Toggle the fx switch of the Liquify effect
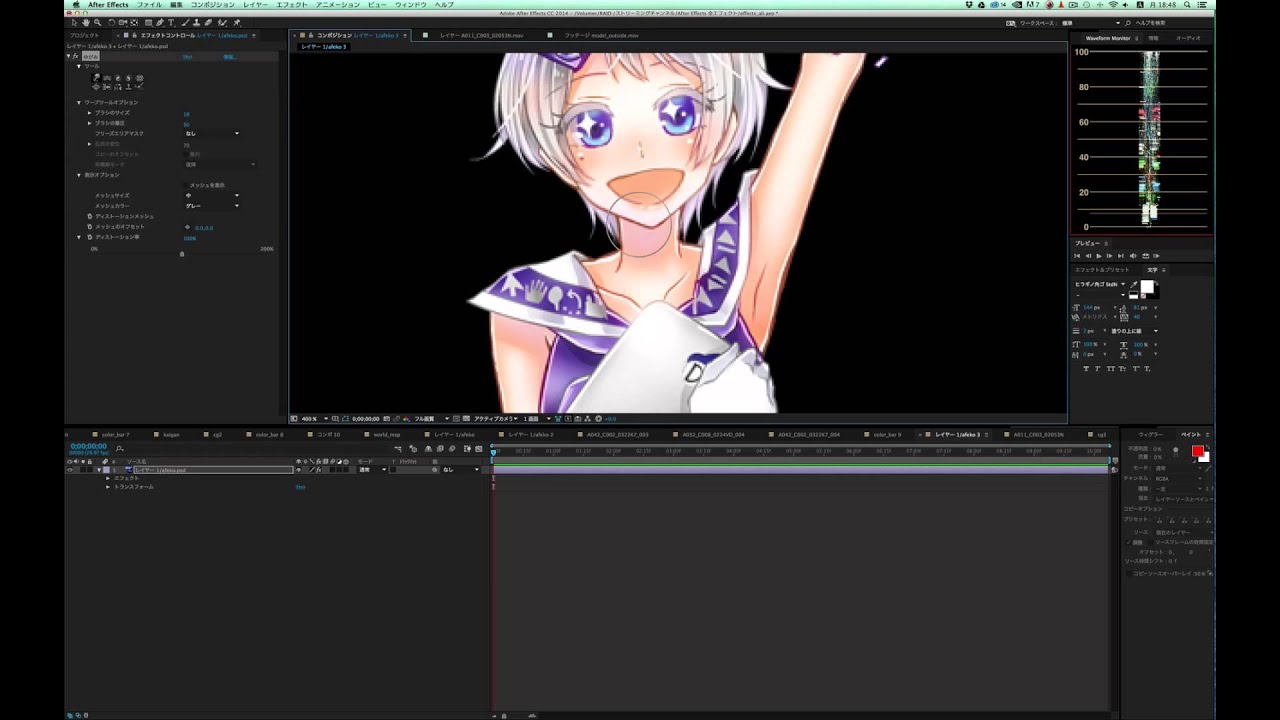The image size is (1280, 720). (x=75, y=56)
